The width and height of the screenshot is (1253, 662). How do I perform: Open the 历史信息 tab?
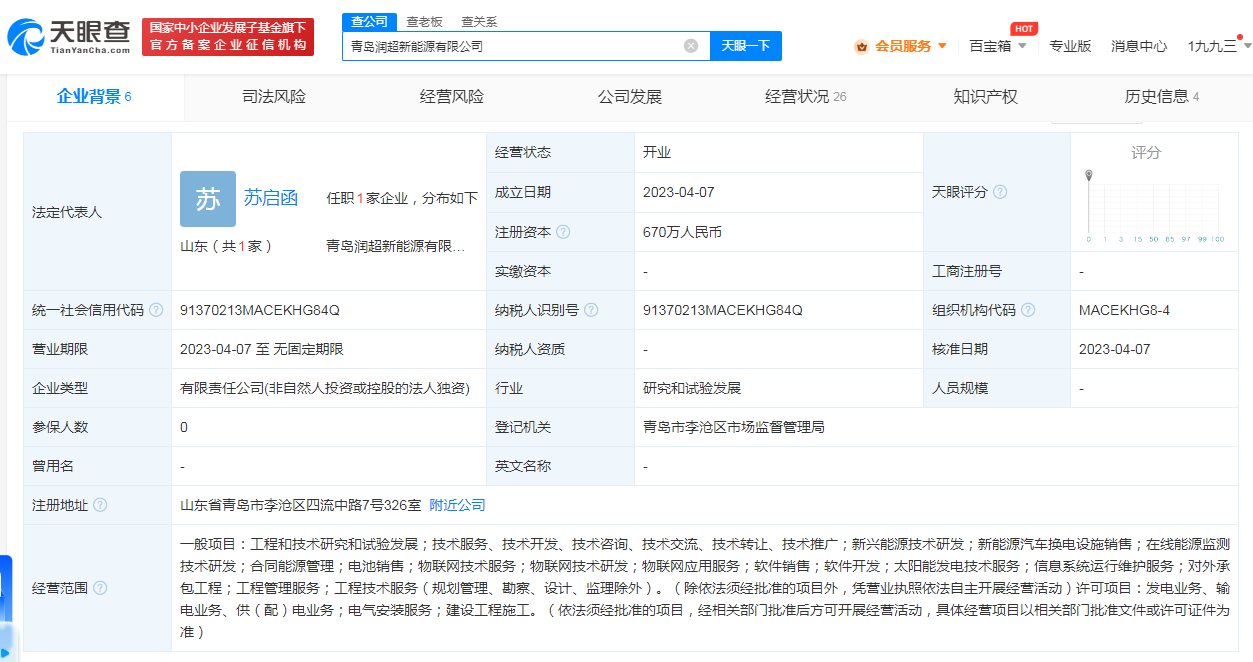(x=1162, y=97)
